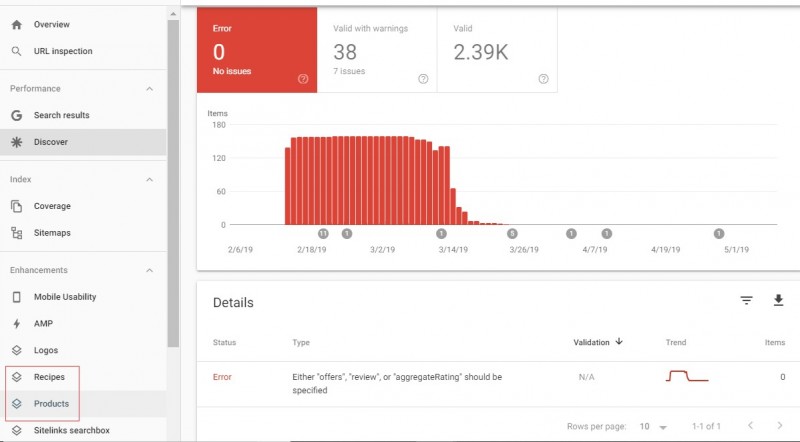Click help icon on Valid with warnings card

[423, 79]
